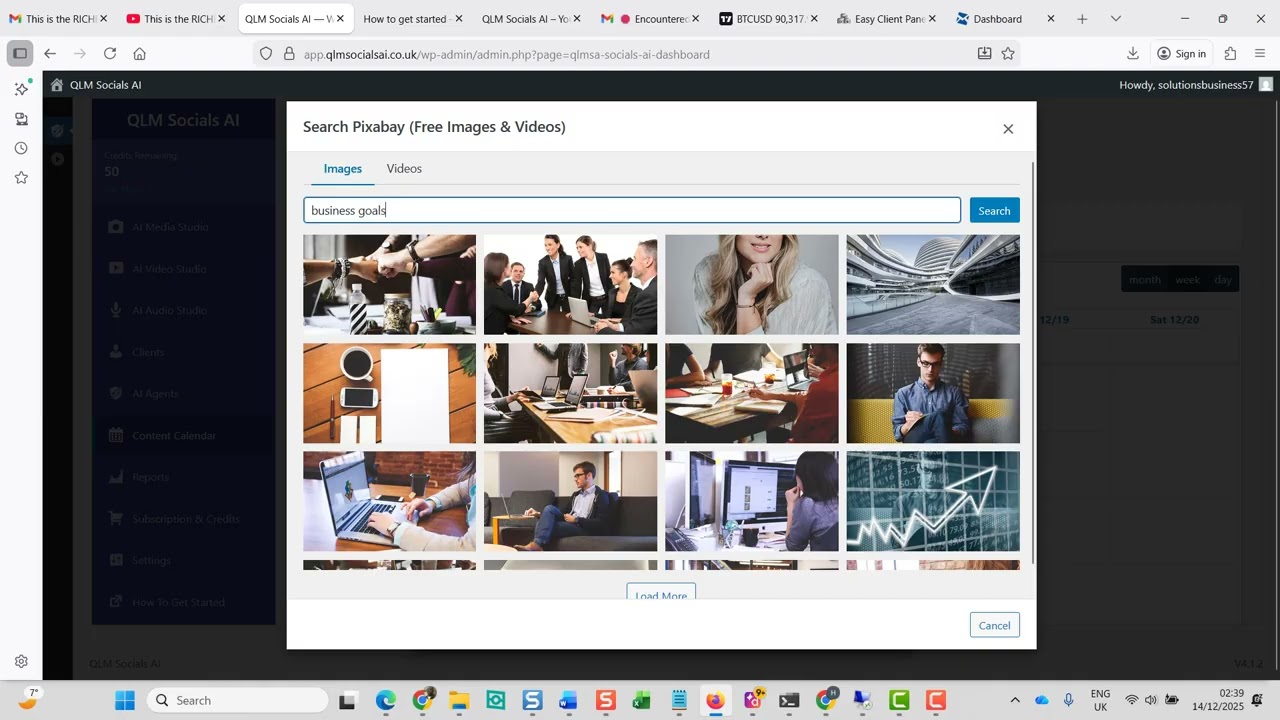Open the volume speaker tray icon
The height and width of the screenshot is (720, 1280).
(1151, 700)
